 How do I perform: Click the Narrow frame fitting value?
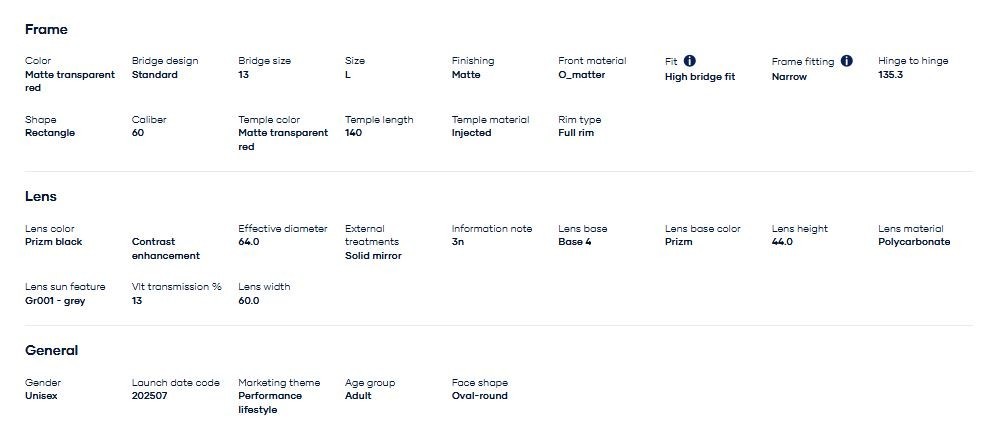[x=789, y=77]
